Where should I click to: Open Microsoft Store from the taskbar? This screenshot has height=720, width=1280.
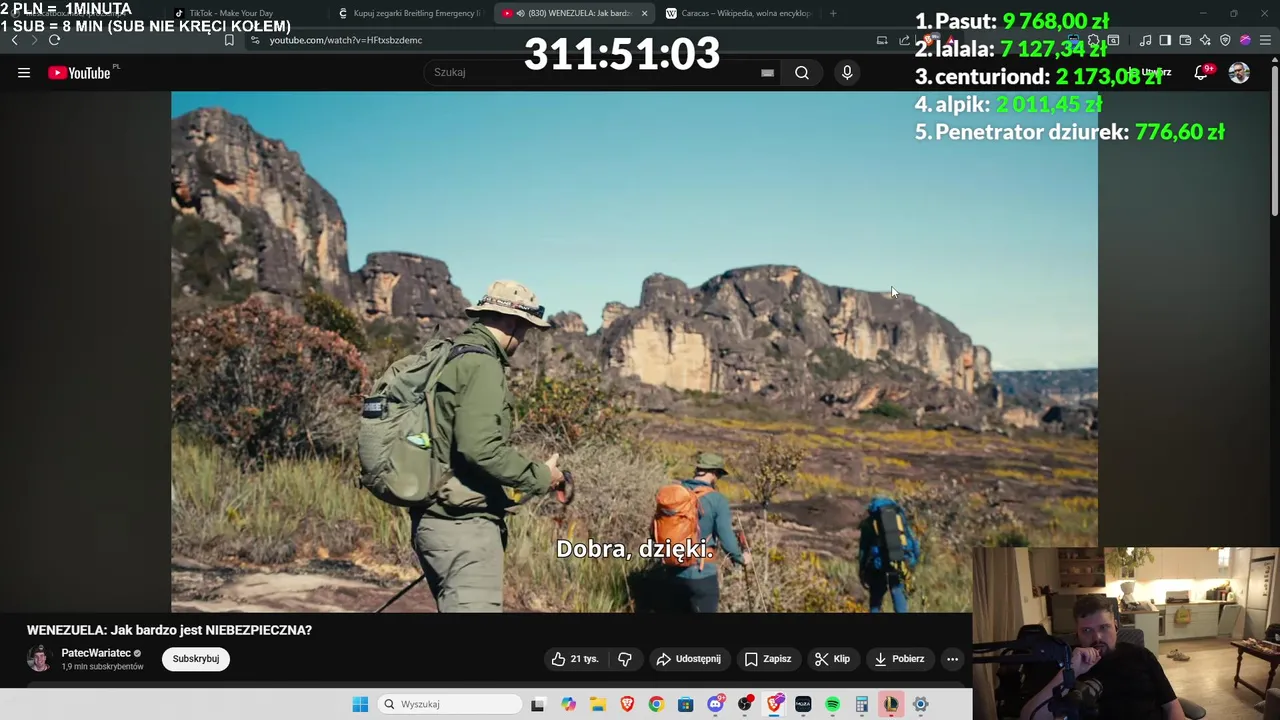(685, 704)
